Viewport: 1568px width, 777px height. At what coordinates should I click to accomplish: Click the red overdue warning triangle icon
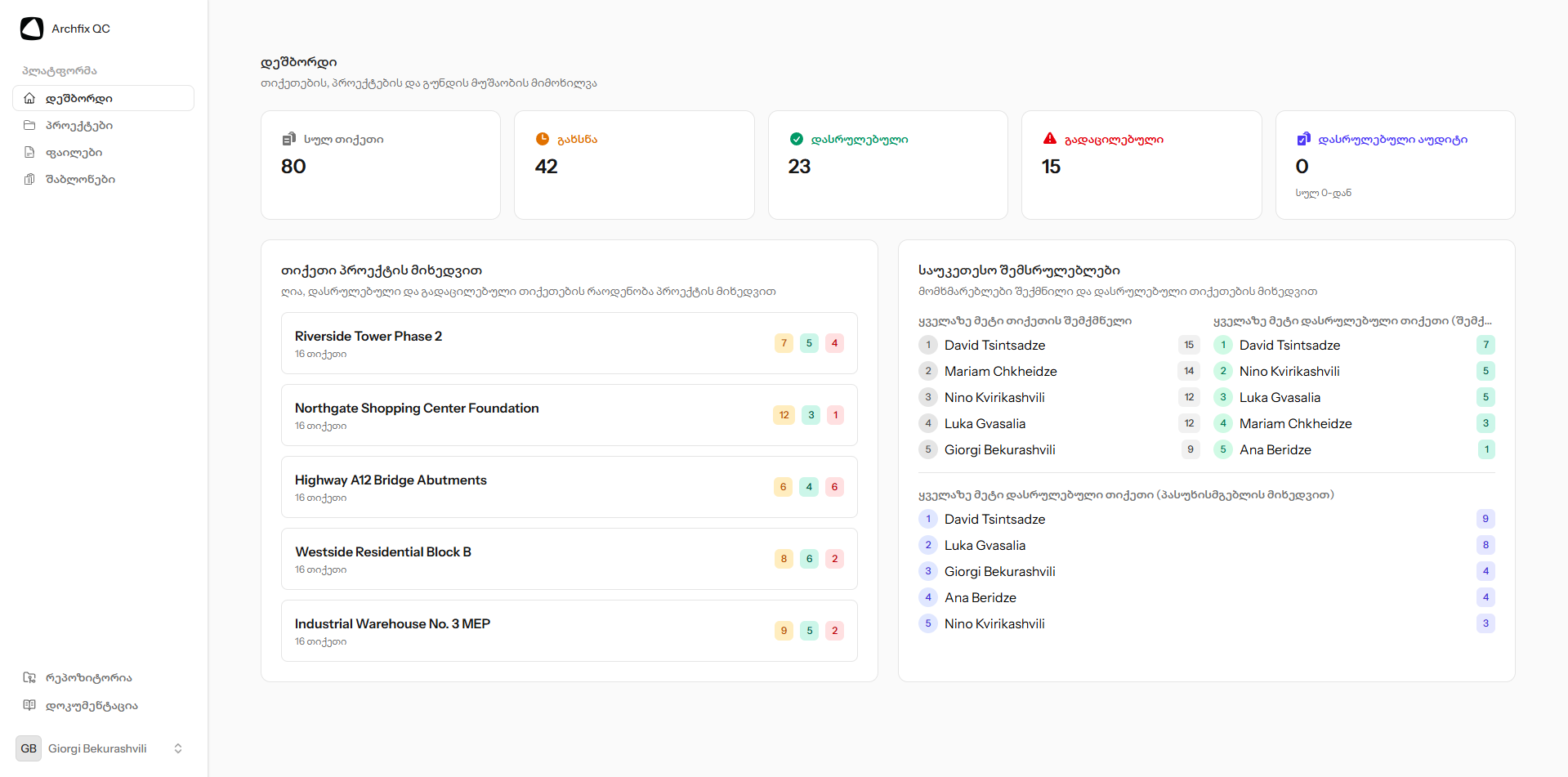1050,139
